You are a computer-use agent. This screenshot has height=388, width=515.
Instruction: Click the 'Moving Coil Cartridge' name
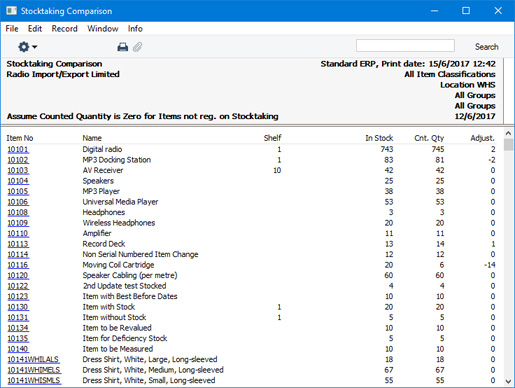point(118,265)
